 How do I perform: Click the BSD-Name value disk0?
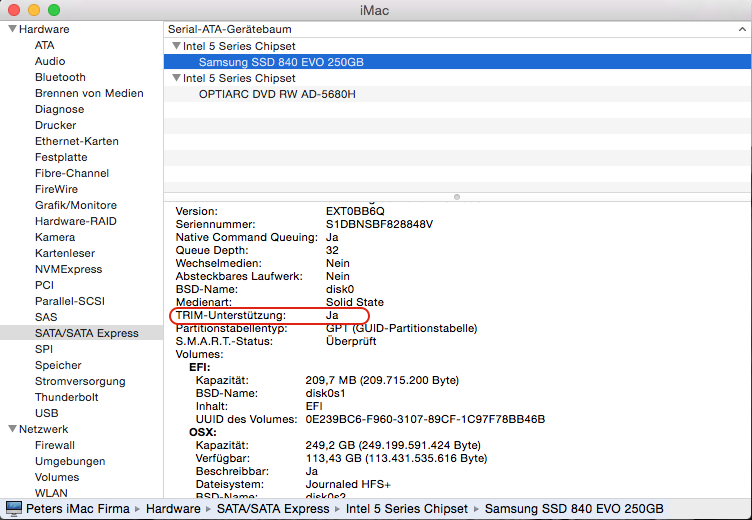[340, 289]
